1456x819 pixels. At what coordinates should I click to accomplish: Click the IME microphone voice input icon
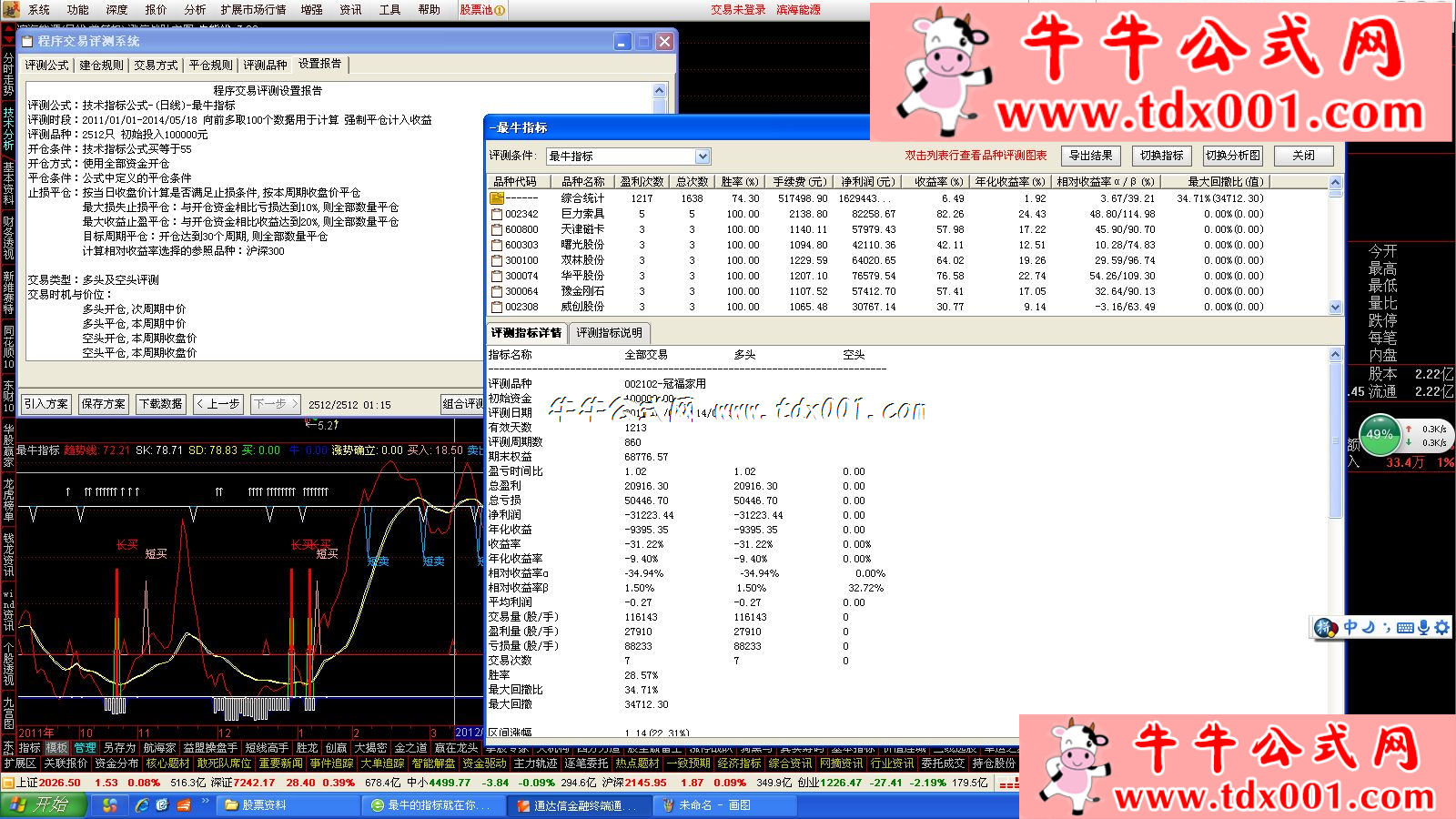point(1423,627)
